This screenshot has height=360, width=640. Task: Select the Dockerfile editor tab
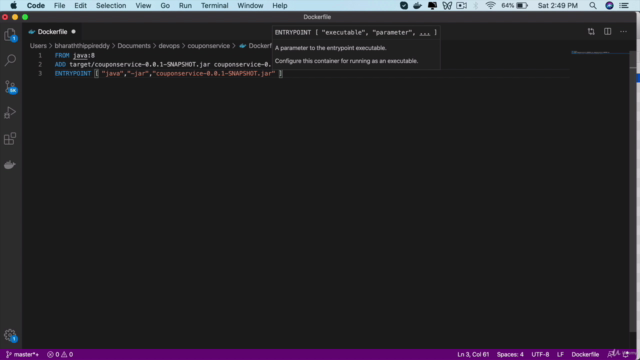pos(51,31)
